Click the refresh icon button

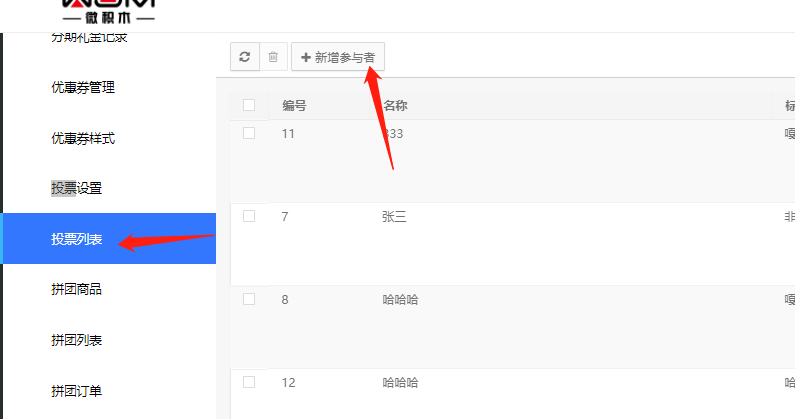(244, 58)
